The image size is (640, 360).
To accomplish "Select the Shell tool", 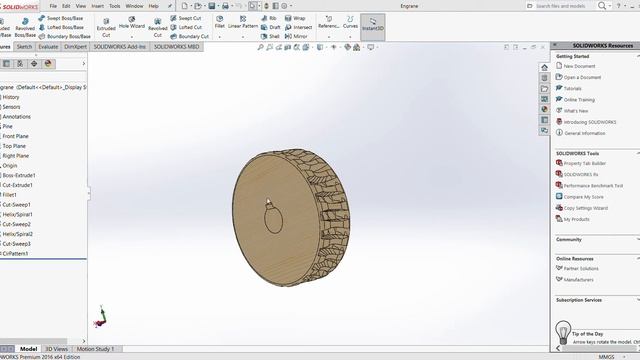I will [270, 36].
